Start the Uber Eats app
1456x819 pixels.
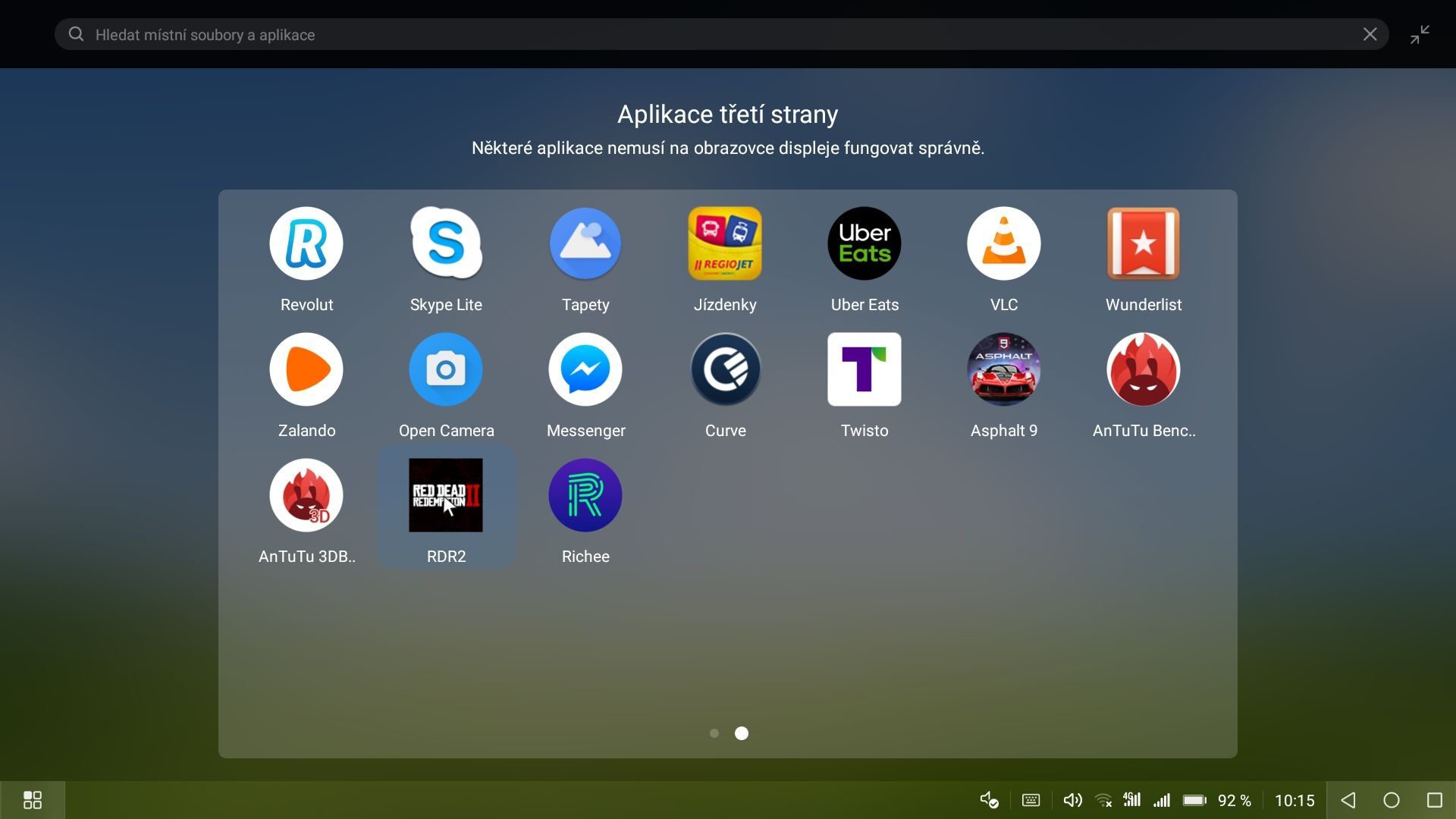864,243
